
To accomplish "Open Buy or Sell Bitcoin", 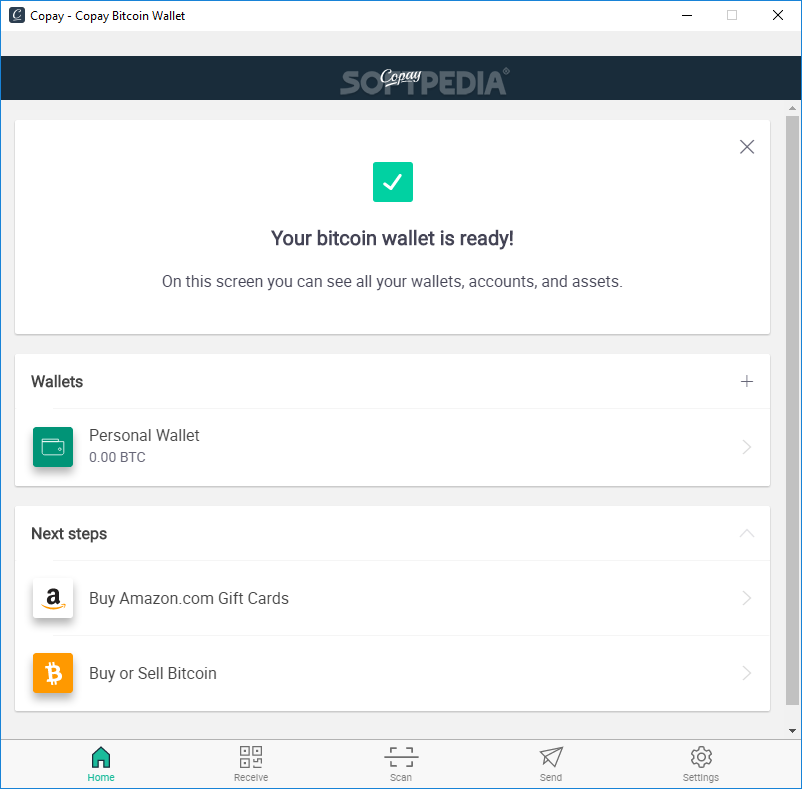I will point(392,673).
